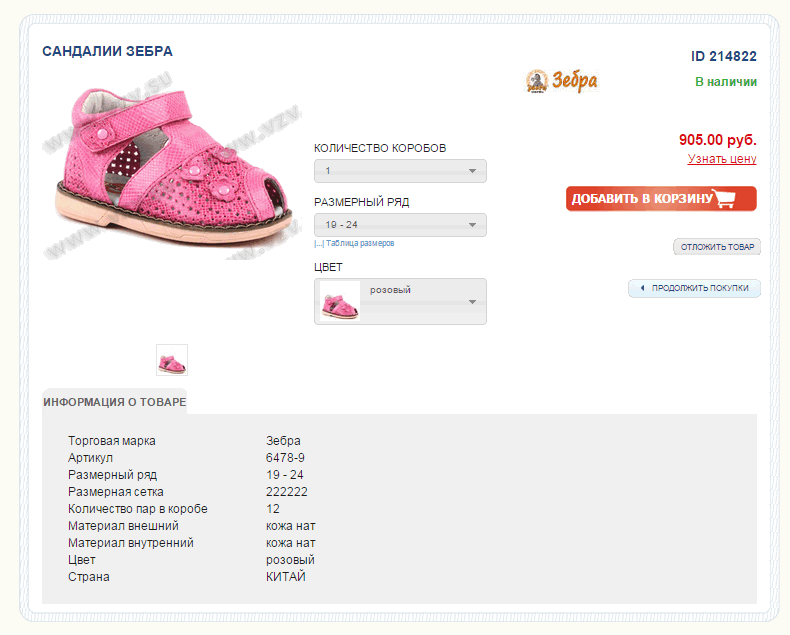The height and width of the screenshot is (635, 790).
Task: Expand the Размерный ряд dropdown showing 19 - 24
Action: (x=400, y=225)
